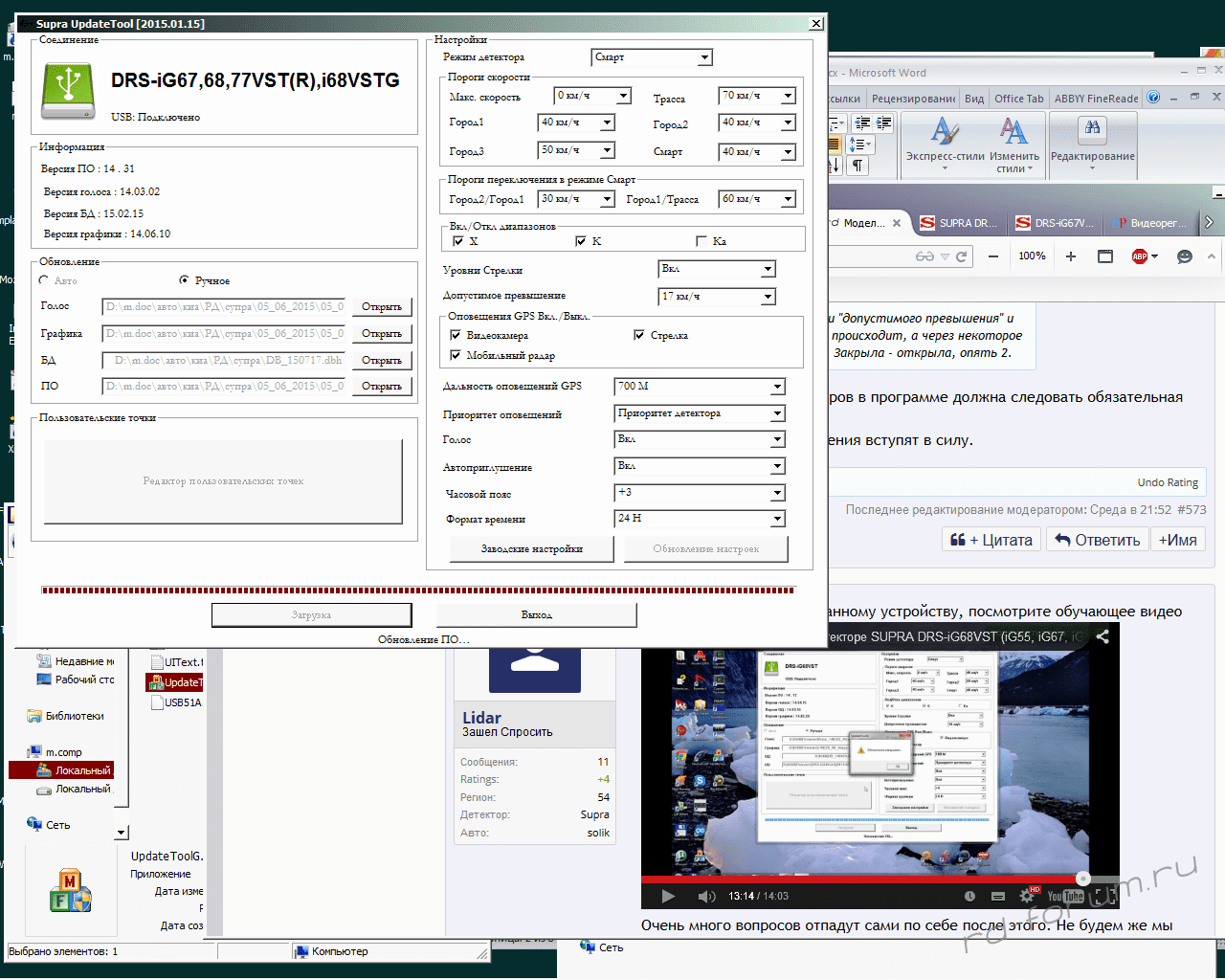Click Watch Later clock icon in video

pos(969,896)
